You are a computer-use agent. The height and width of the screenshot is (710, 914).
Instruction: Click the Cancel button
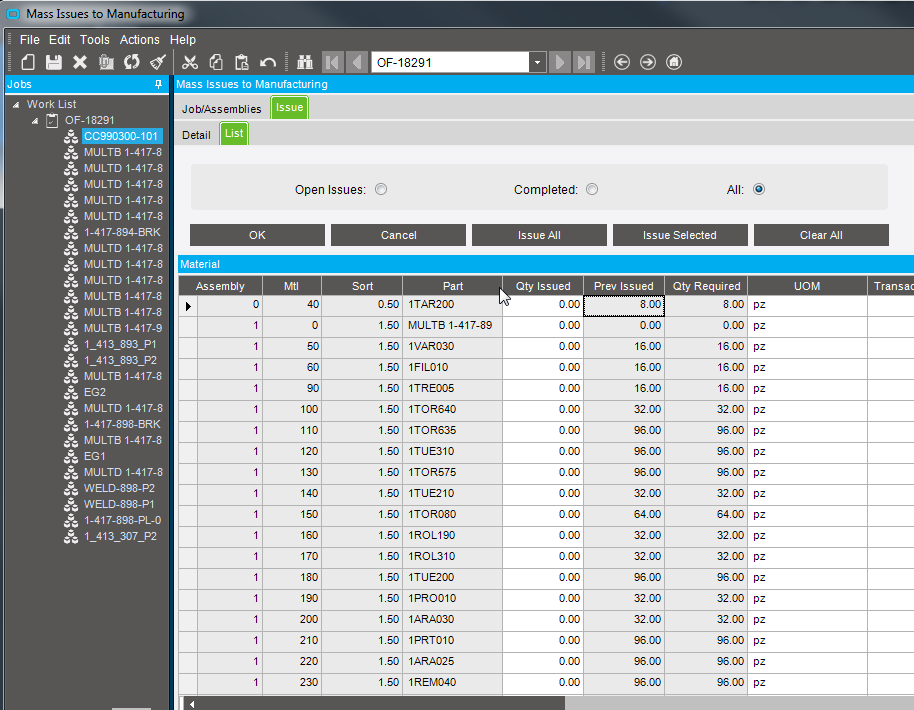[399, 235]
